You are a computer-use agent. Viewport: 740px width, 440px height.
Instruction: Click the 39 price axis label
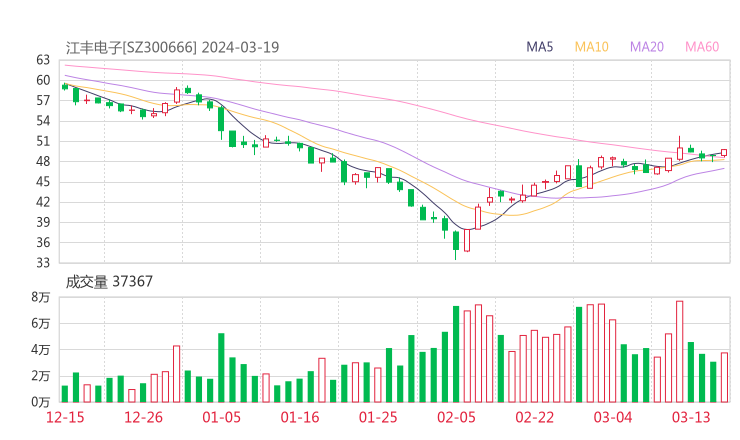tap(43, 222)
